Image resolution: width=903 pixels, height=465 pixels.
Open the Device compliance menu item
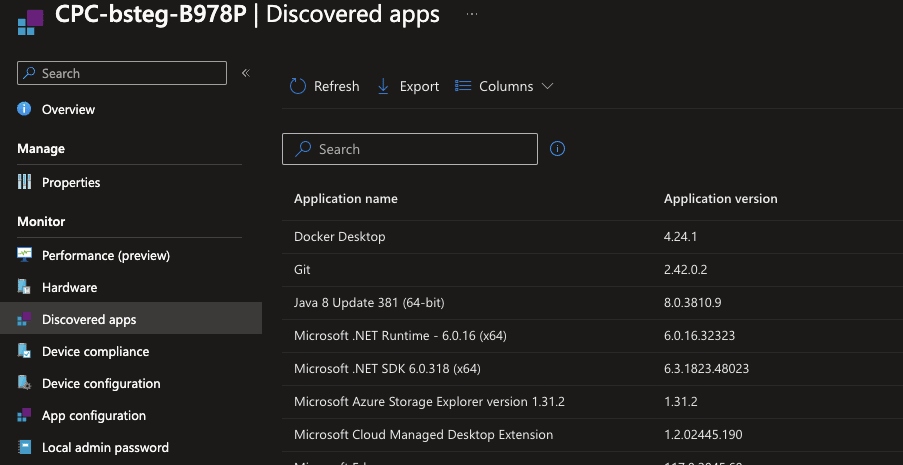[96, 351]
